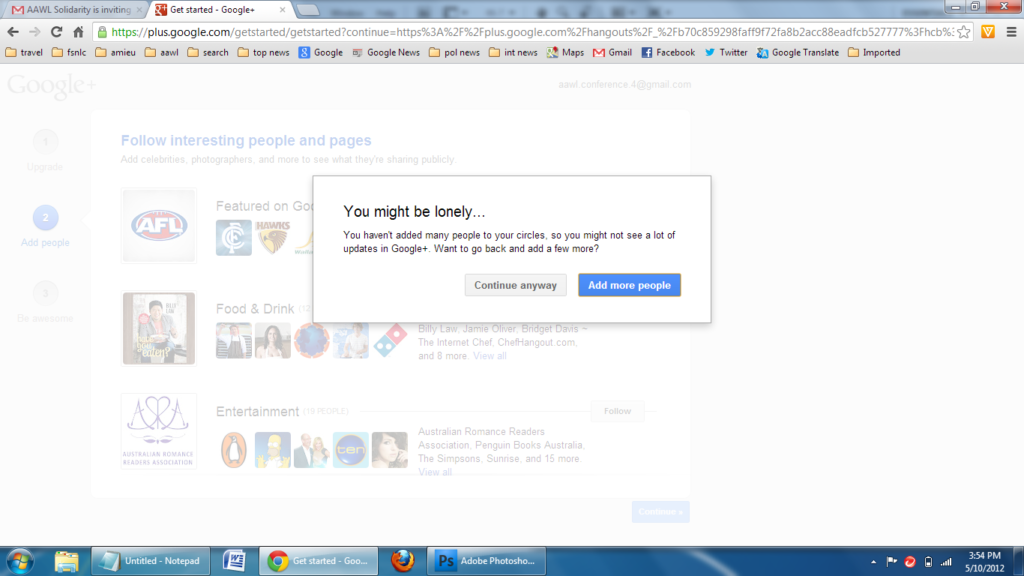Open the Maps bookmark
The height and width of the screenshot is (576, 1024).
(566, 52)
